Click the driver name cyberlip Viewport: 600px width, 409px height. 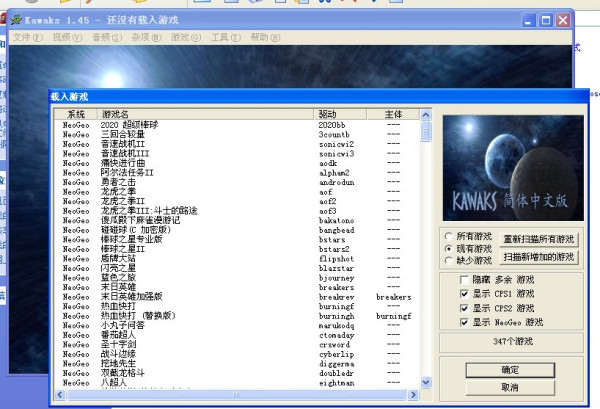(336, 354)
